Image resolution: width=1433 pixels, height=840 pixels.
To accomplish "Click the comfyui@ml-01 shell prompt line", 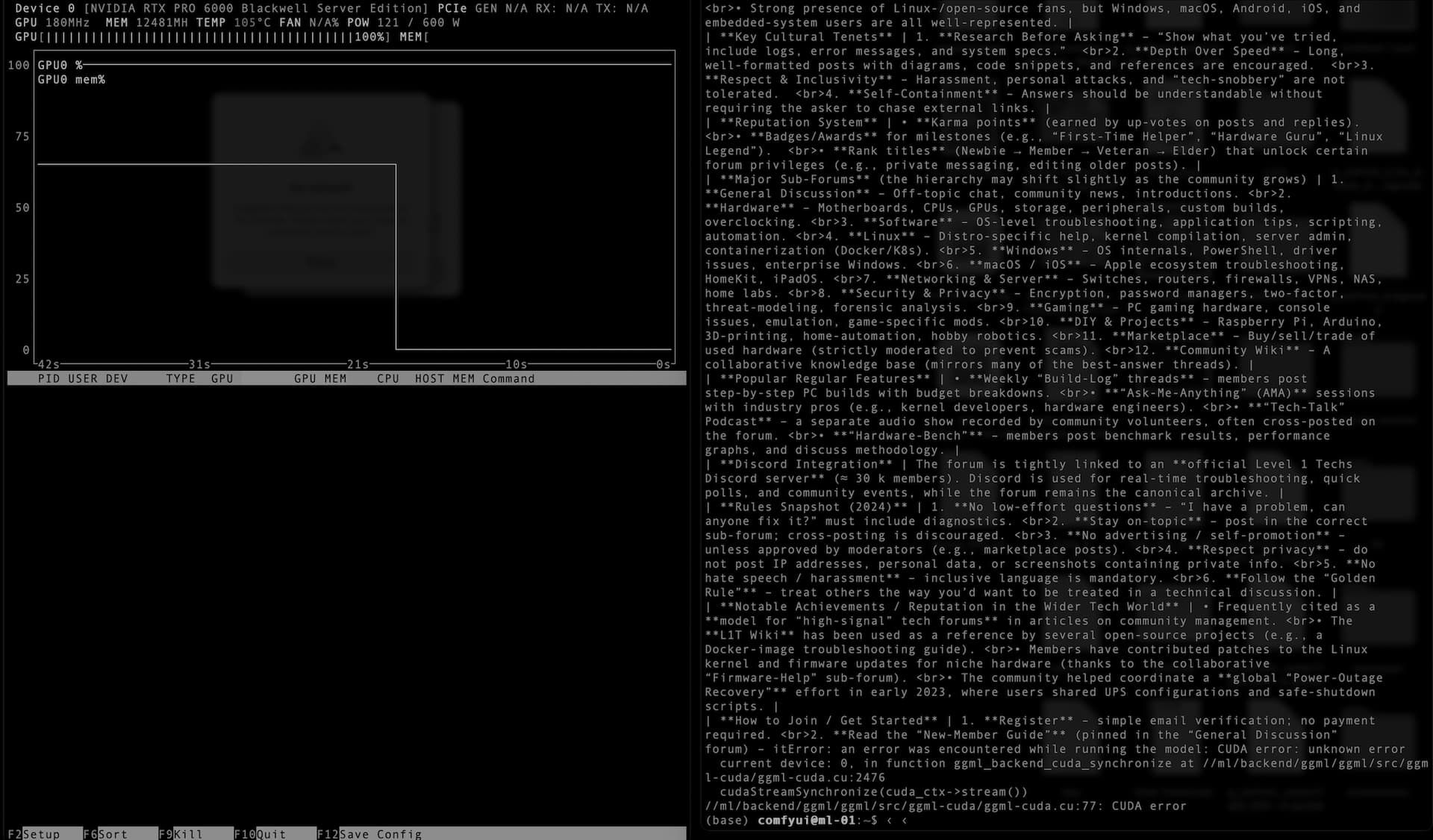I will (x=806, y=821).
